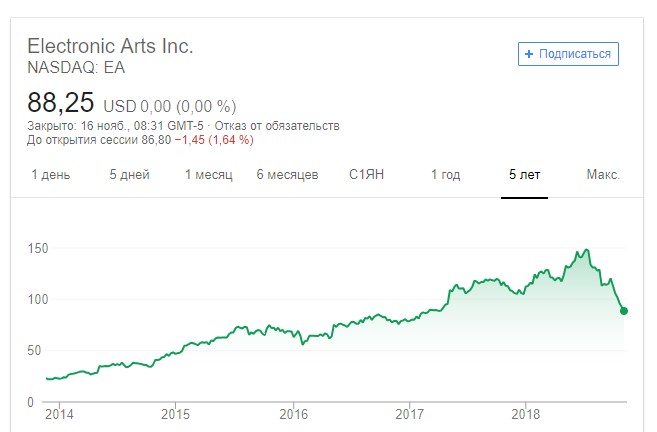This screenshot has width=657, height=432.
Task: Click the NASDAQ: EA ticker text
Action: pyautogui.click(x=77, y=67)
